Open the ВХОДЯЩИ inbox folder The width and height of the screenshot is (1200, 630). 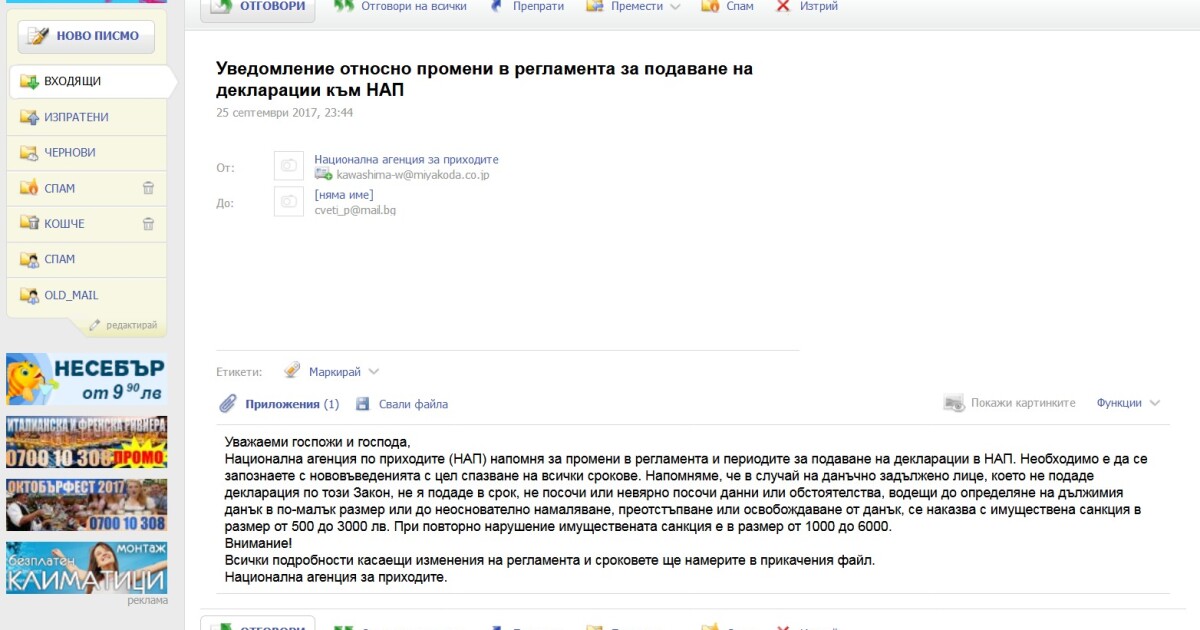point(88,82)
